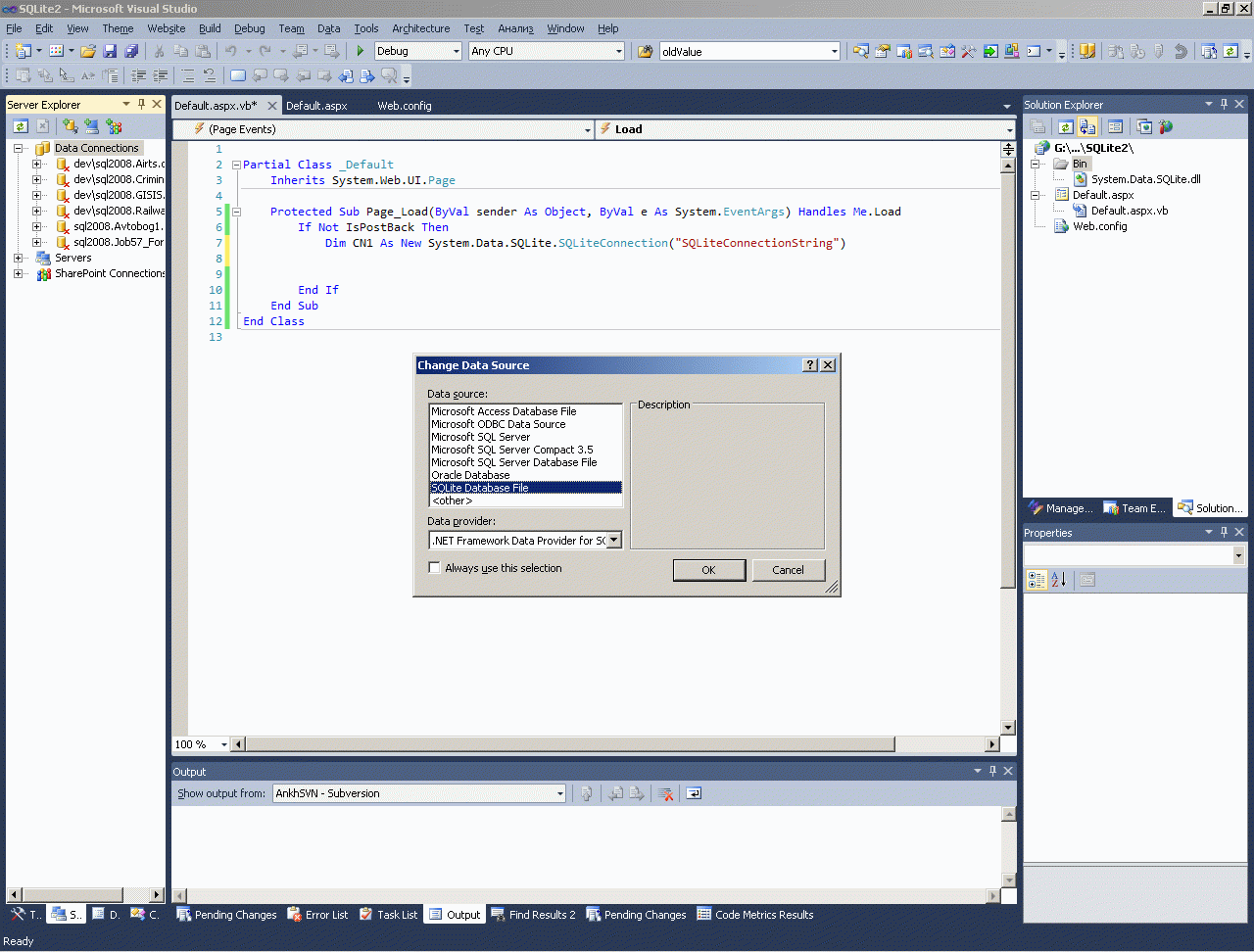Collapse the Default.aspx node in Solution Explorer

[1036, 195]
